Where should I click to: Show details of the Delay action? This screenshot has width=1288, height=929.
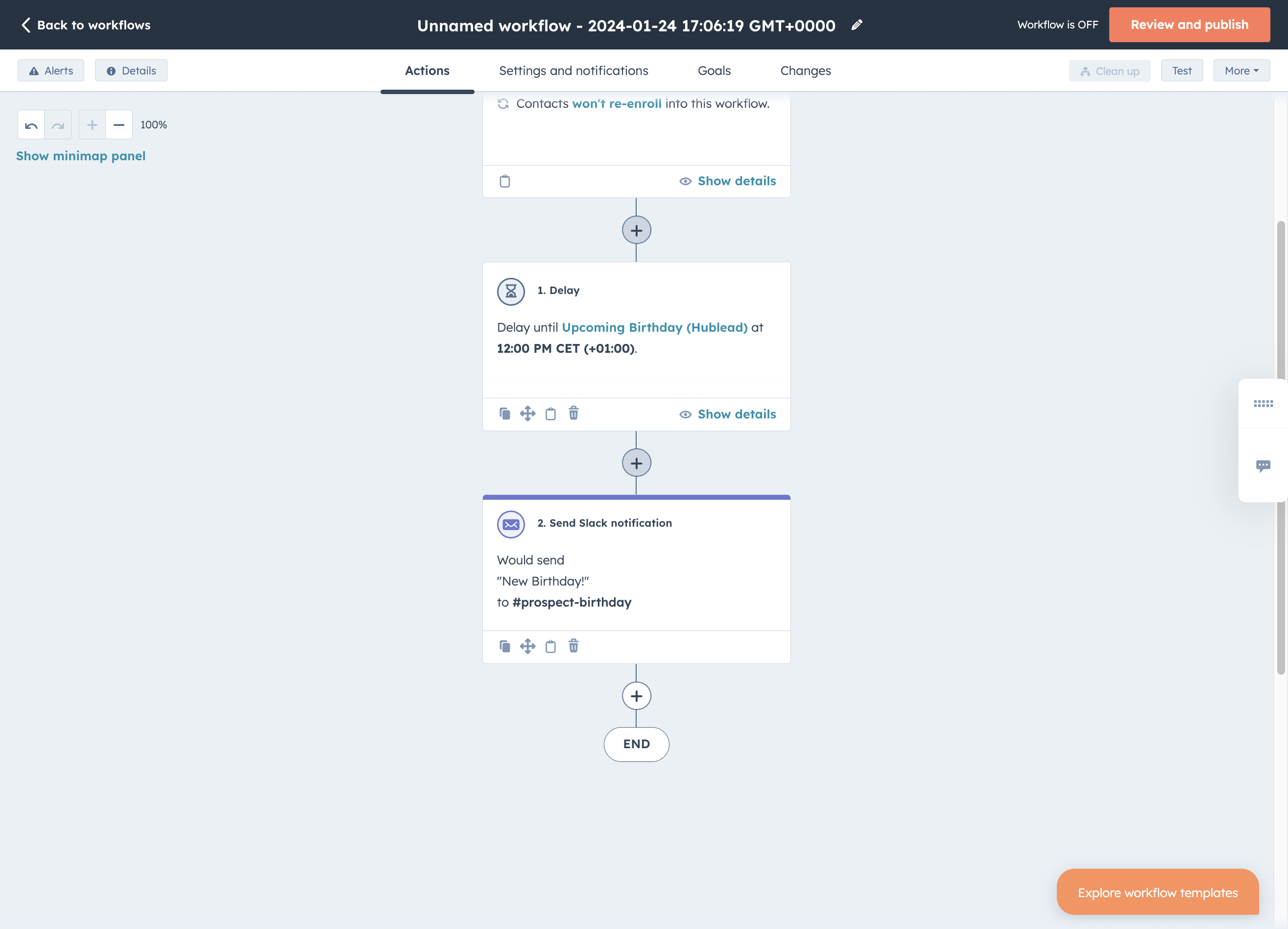click(727, 414)
